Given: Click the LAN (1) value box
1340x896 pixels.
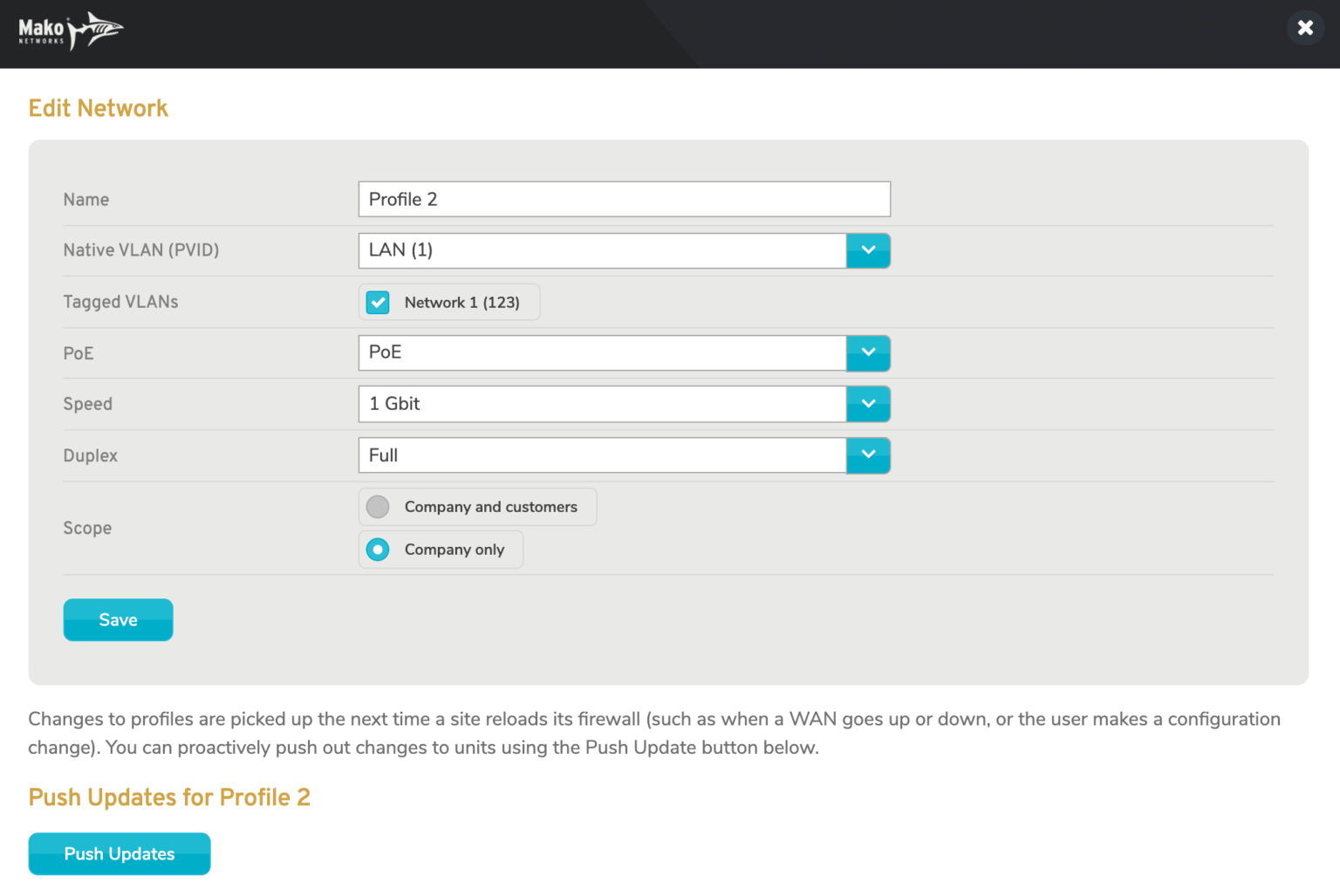Looking at the screenshot, I should tap(602, 250).
